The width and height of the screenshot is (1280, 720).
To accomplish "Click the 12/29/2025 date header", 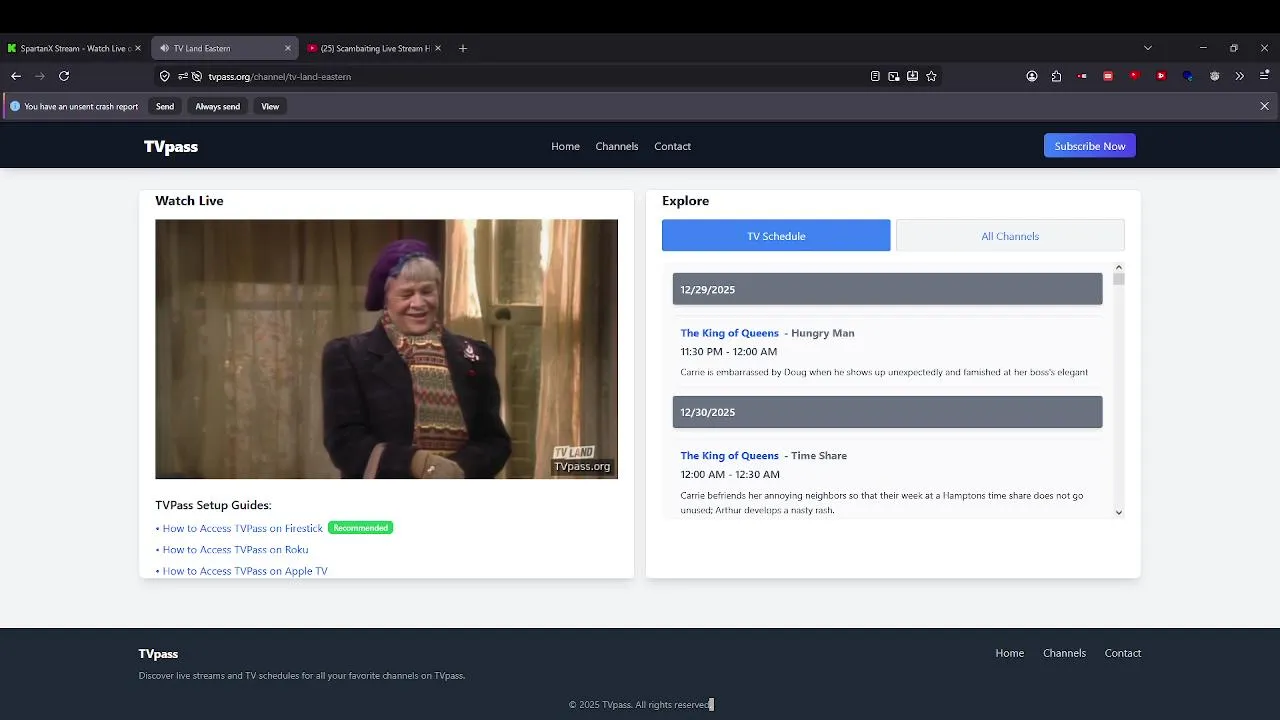I will click(x=888, y=289).
